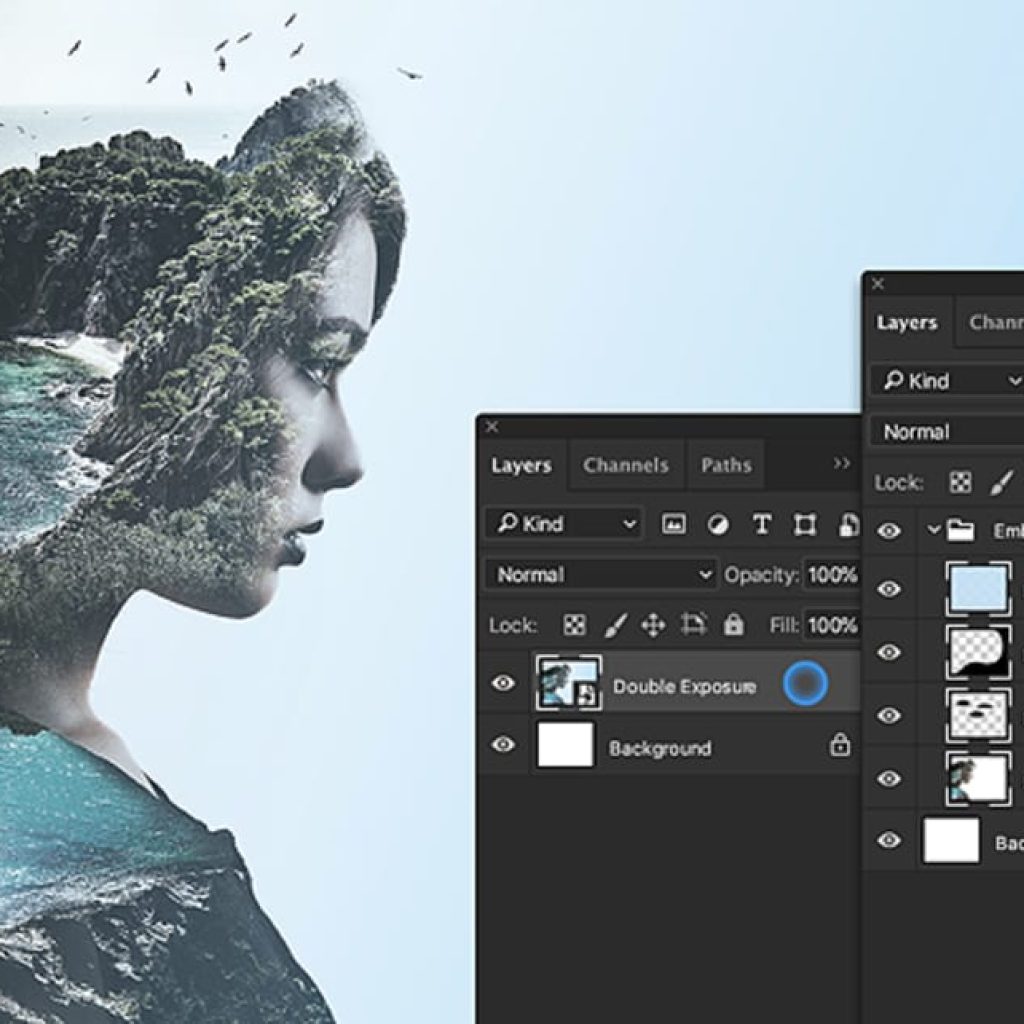The width and height of the screenshot is (1024, 1024).
Task: Click the padlock on the Background layer row
Action: click(x=840, y=744)
